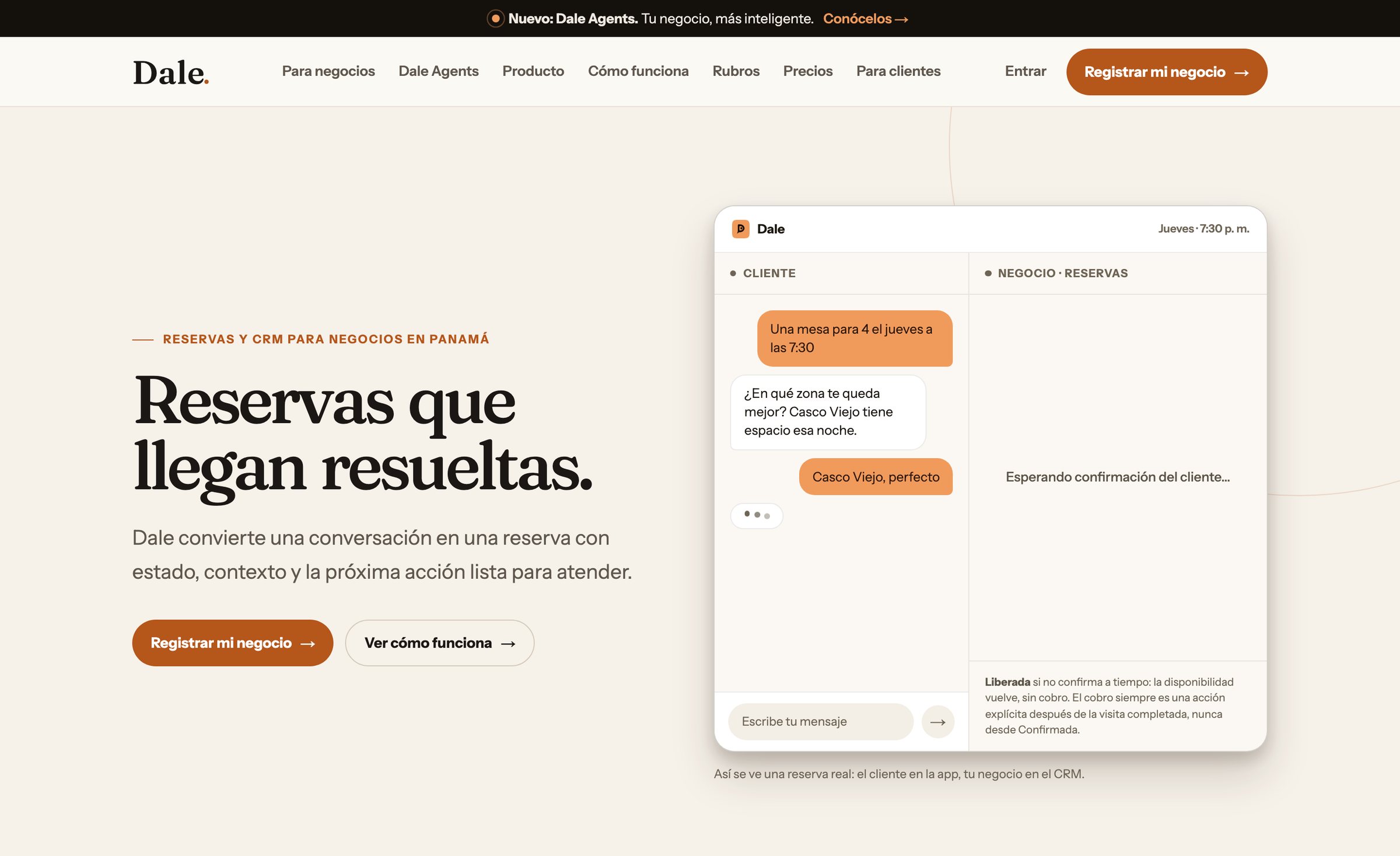The width and height of the screenshot is (1400, 856).
Task: Navigate to Para clientes
Action: click(x=898, y=71)
